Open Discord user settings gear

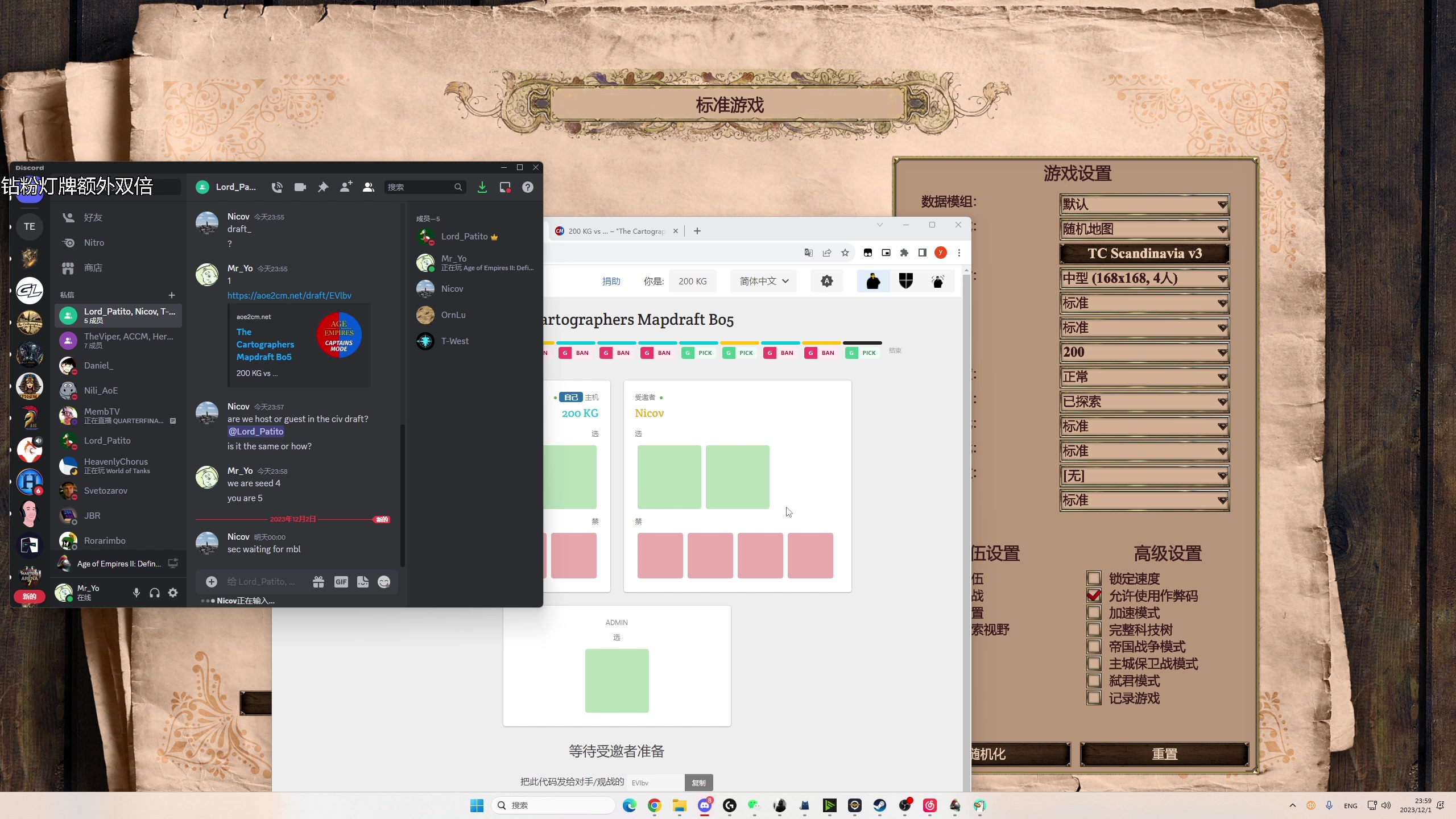(x=173, y=593)
